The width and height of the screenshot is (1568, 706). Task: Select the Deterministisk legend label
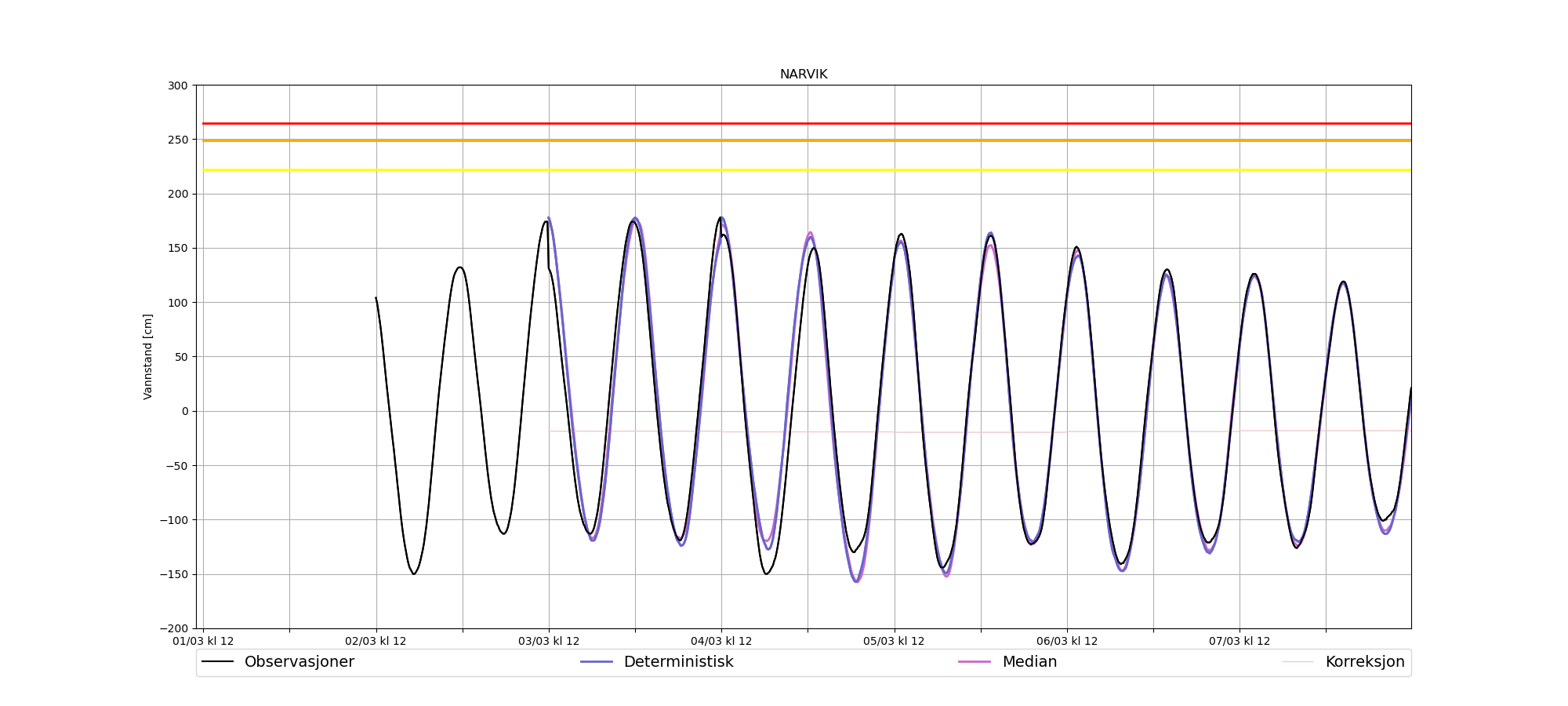(x=678, y=662)
